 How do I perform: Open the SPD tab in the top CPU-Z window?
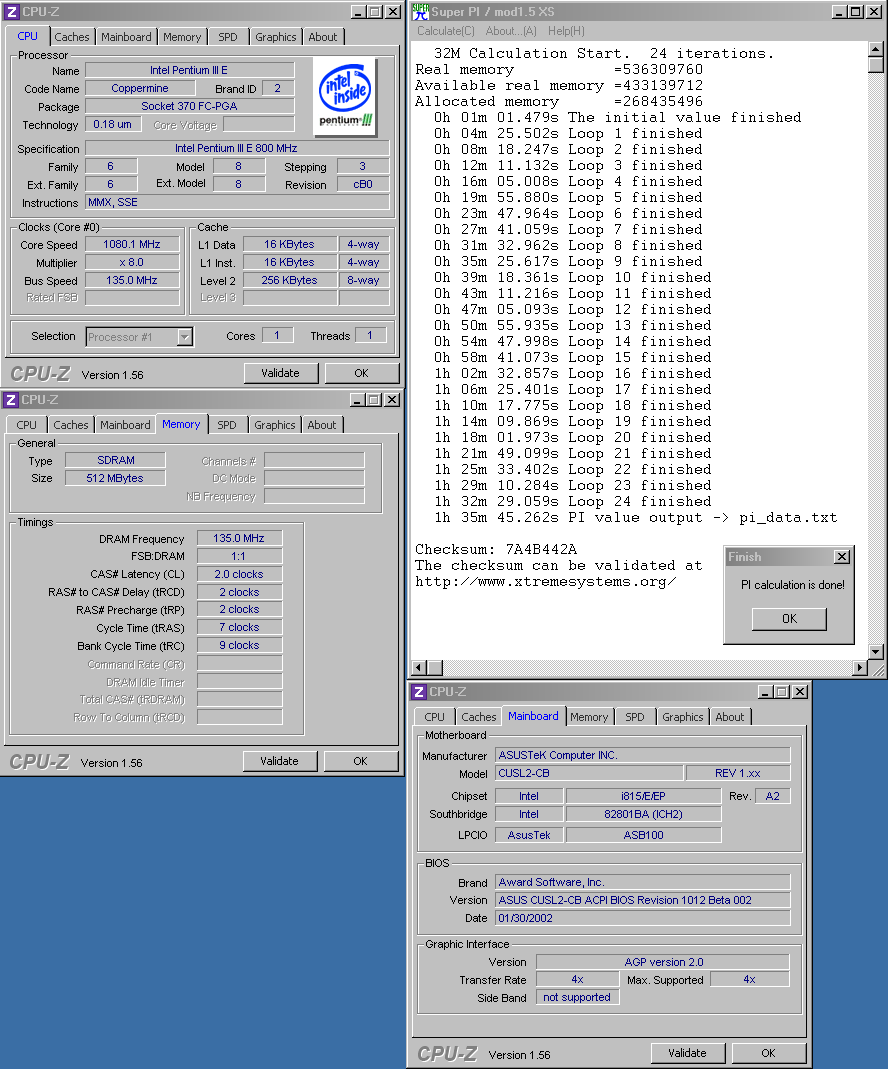228,37
